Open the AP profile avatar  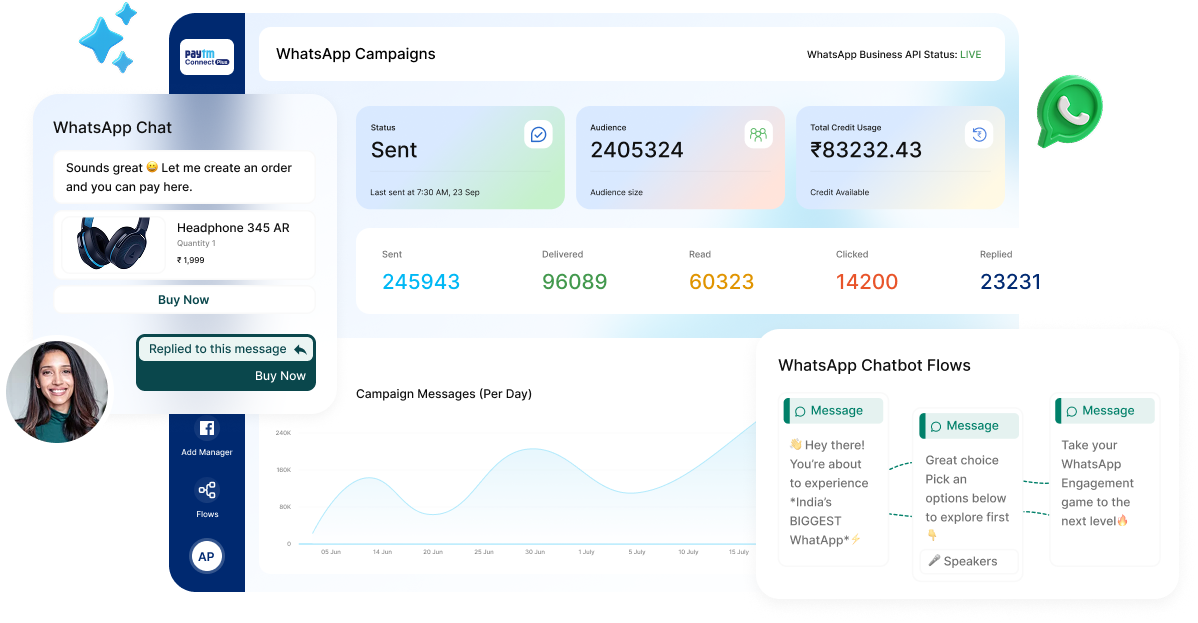tap(206, 556)
